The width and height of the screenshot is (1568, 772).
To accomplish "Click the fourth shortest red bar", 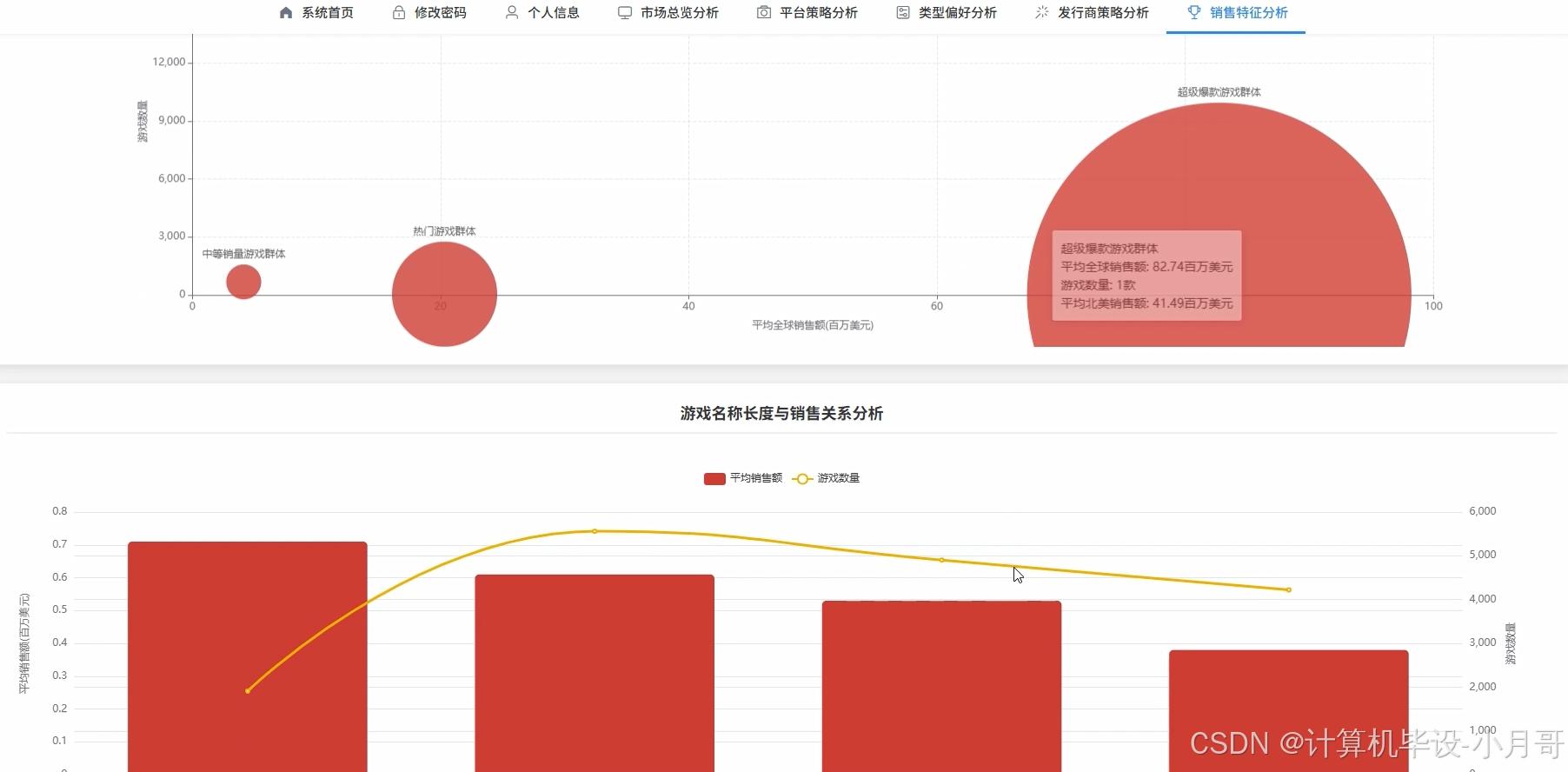I will point(1288,710).
